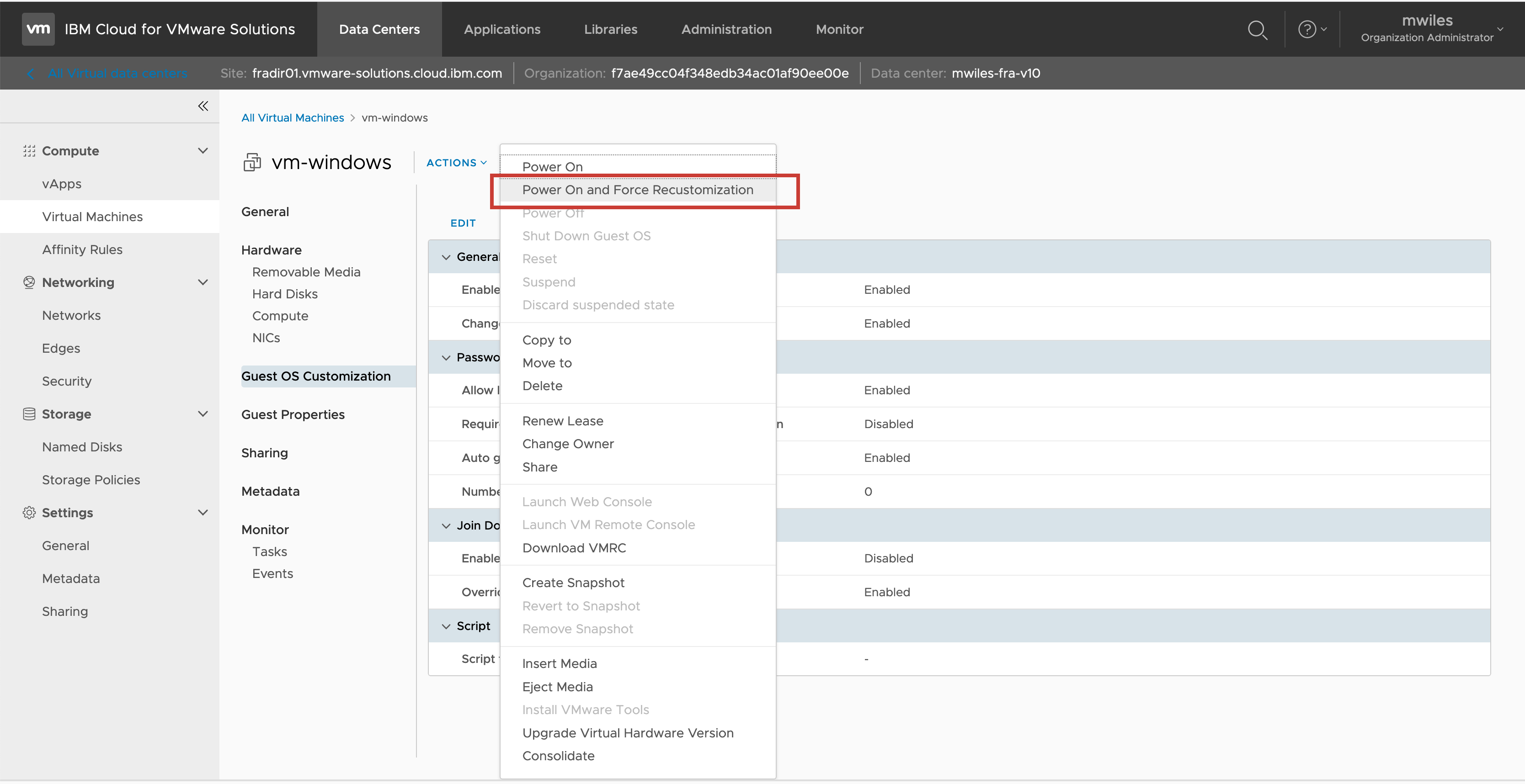Screen dimensions: 1525x784
Task: Click the Storage database icon
Action: click(x=29, y=414)
